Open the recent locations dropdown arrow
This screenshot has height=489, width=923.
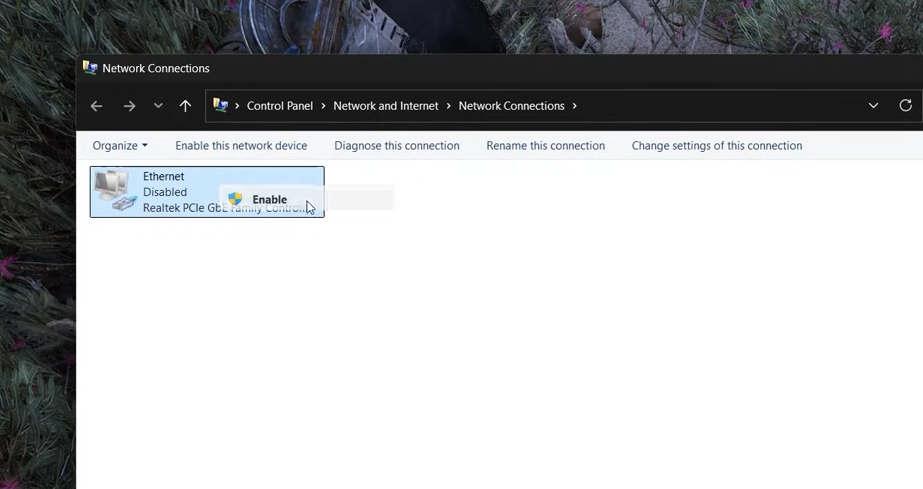(158, 106)
